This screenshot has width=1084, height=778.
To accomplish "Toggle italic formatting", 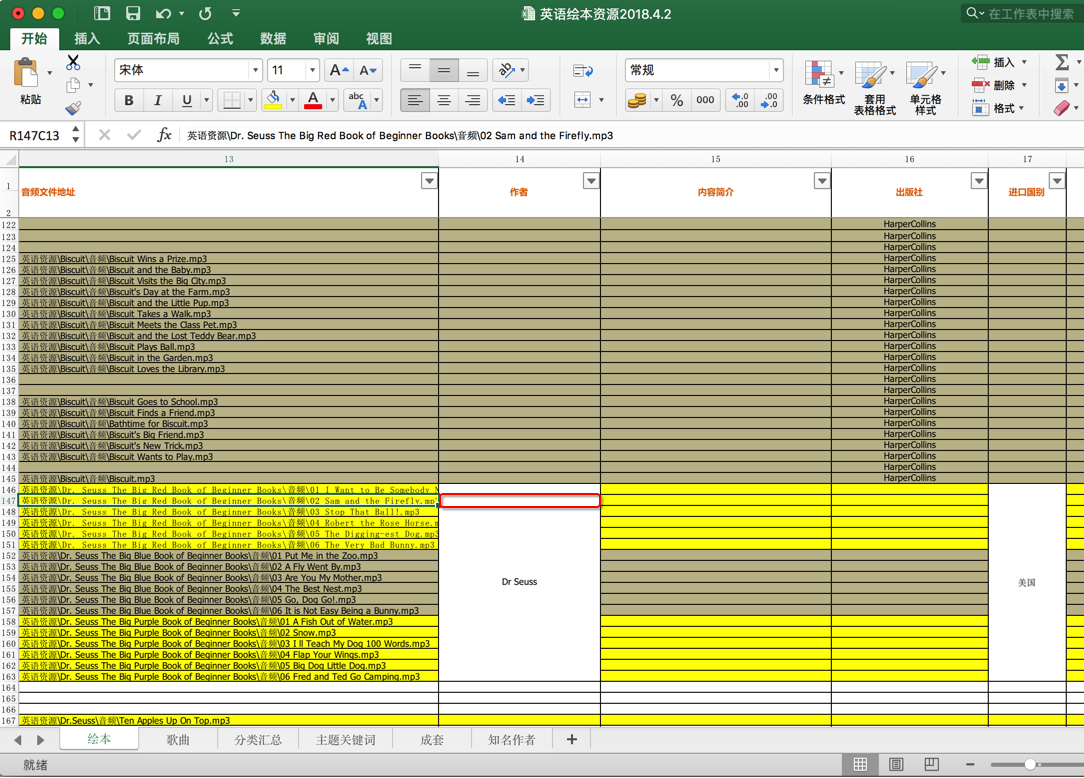I will (157, 100).
